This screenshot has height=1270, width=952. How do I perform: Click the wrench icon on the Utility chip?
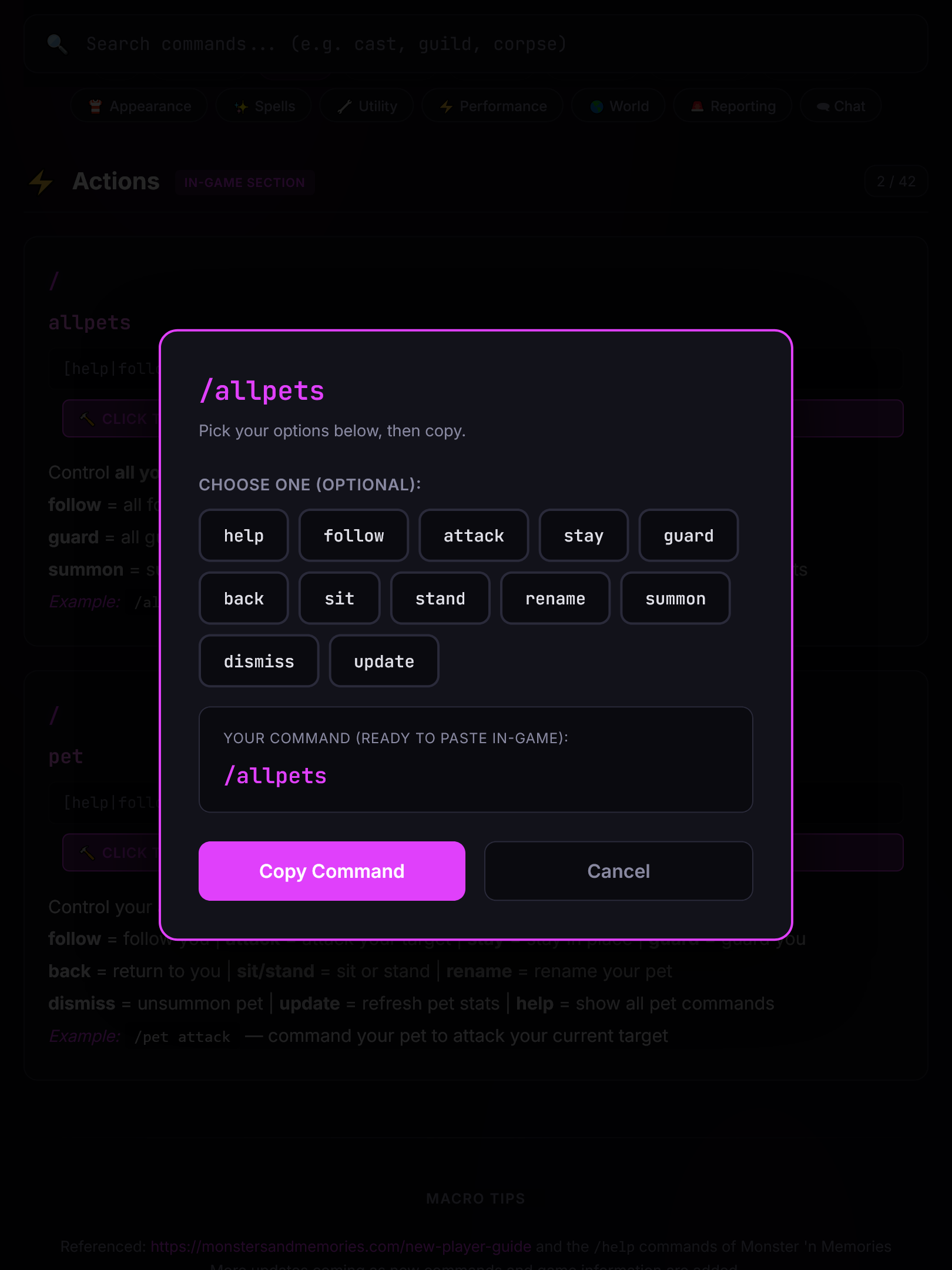point(346,106)
